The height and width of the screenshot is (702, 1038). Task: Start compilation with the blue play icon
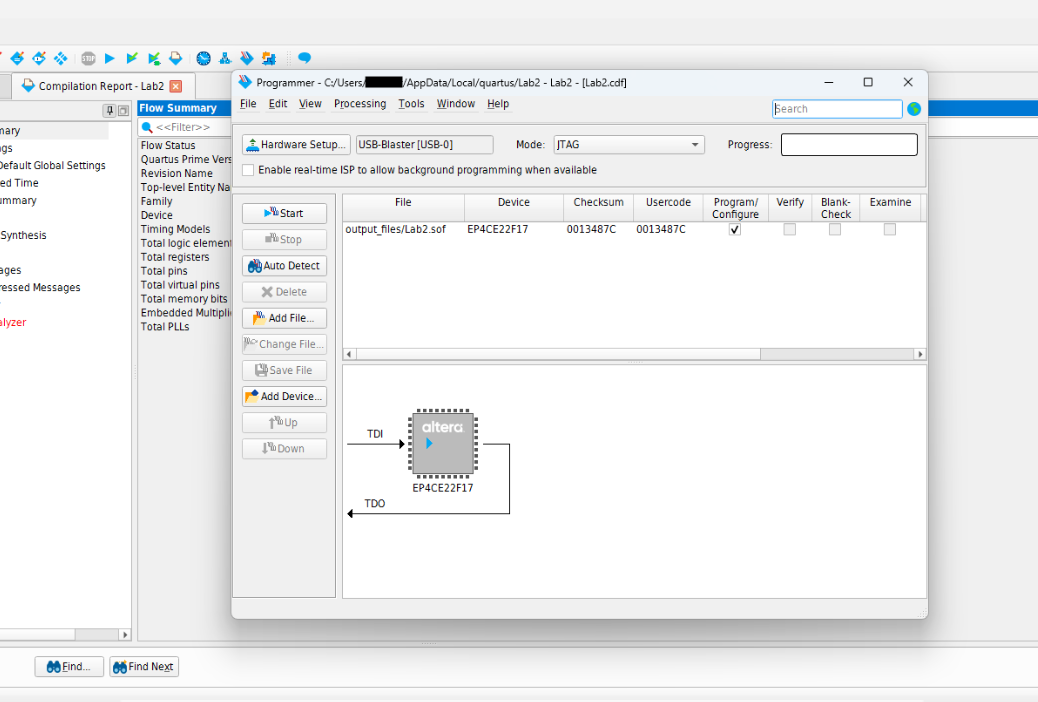point(110,58)
